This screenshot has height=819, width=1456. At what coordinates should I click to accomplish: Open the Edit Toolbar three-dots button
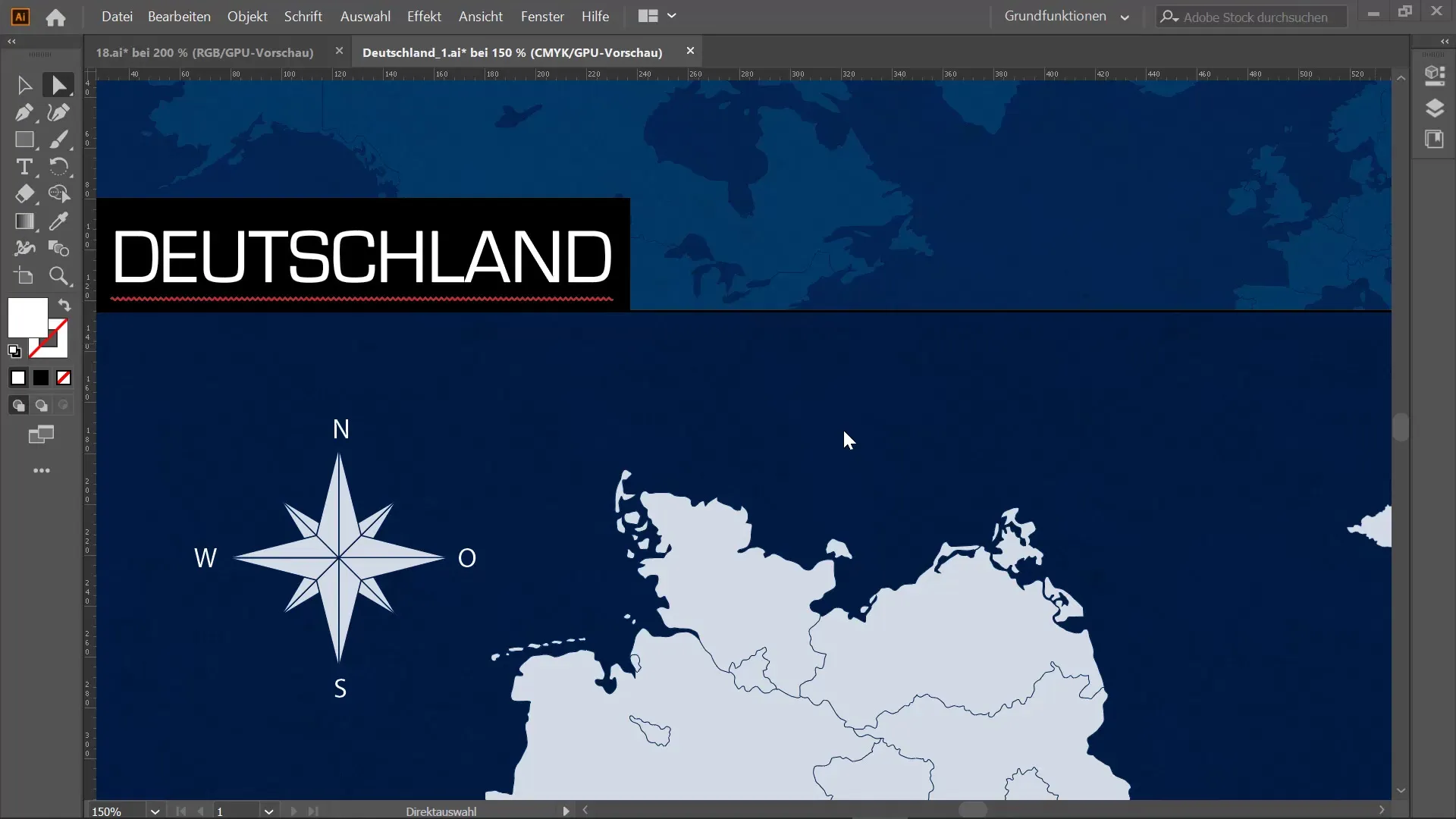pos(42,471)
